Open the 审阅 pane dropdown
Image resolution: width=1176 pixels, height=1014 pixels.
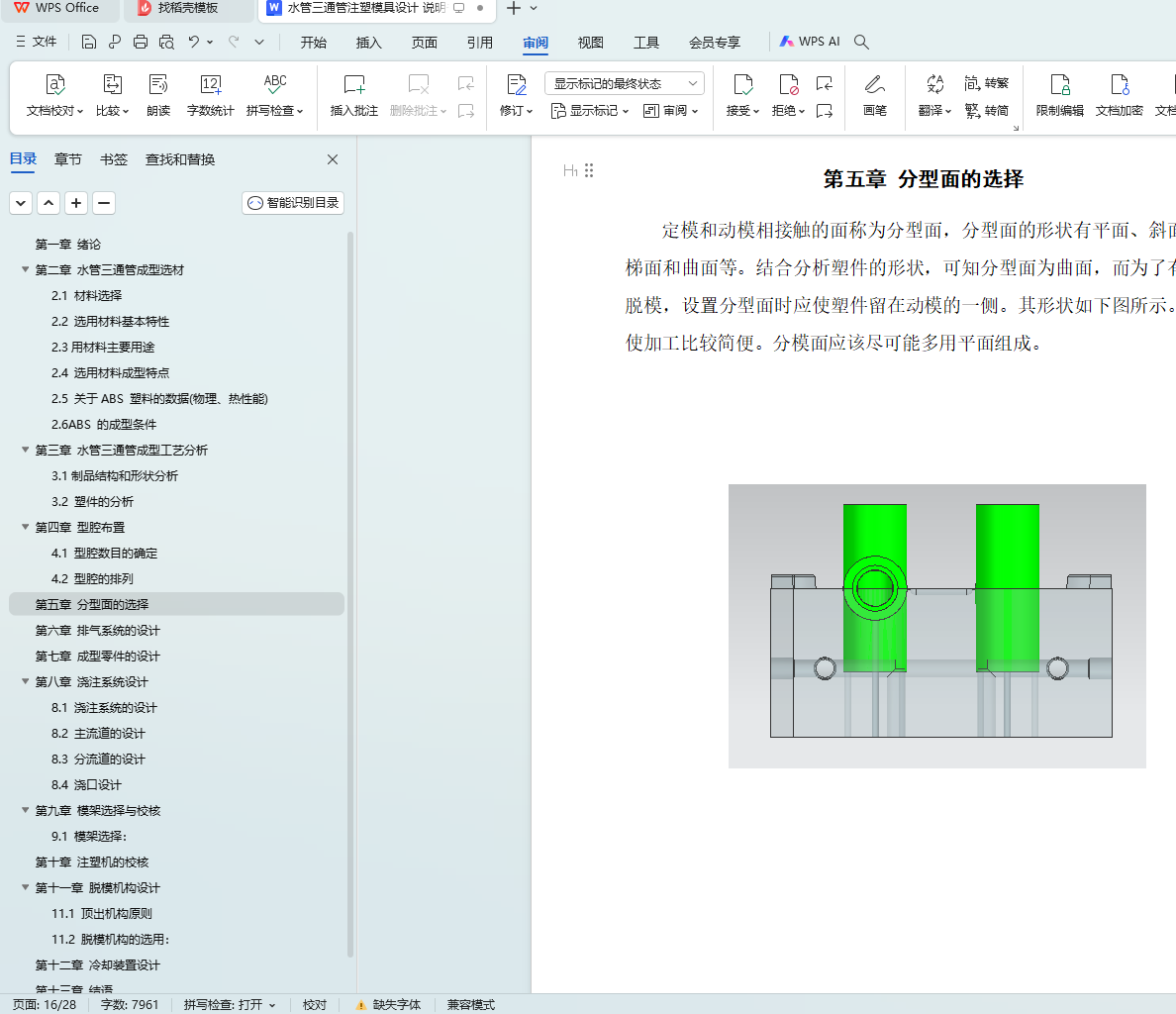pyautogui.click(x=671, y=111)
